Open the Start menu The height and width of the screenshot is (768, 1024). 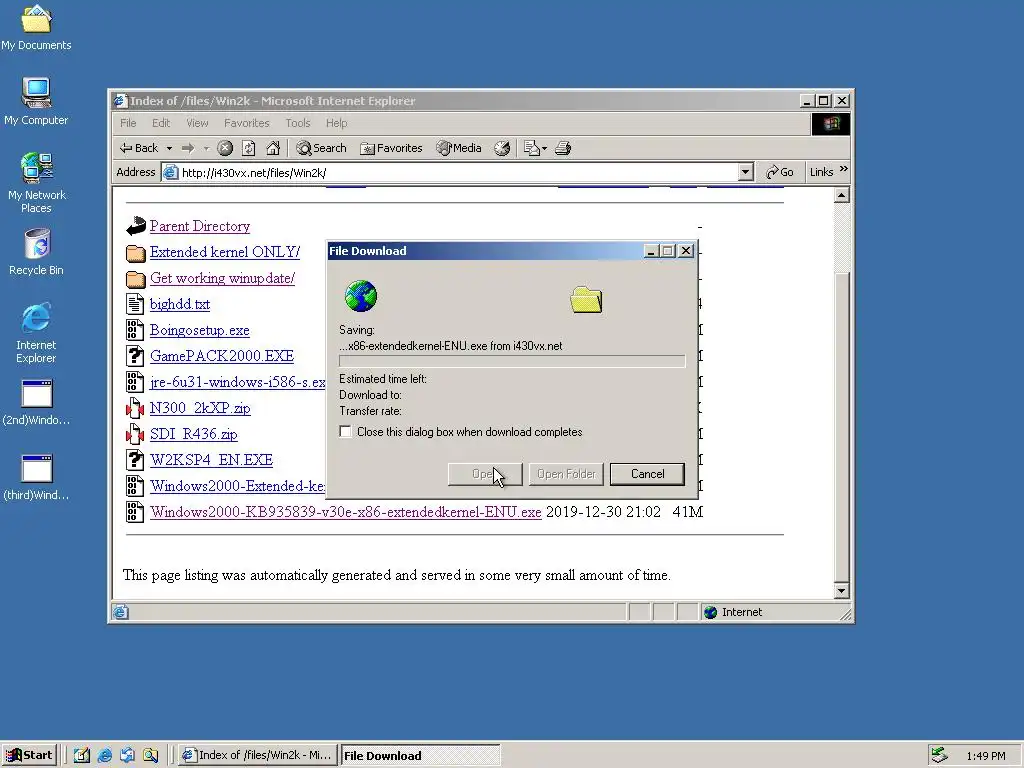(29, 755)
